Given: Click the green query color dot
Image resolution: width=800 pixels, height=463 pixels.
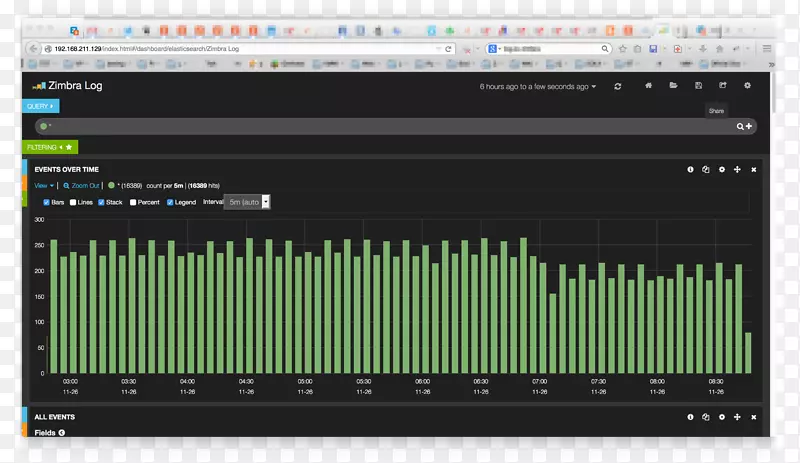Looking at the screenshot, I should click(x=43, y=127).
